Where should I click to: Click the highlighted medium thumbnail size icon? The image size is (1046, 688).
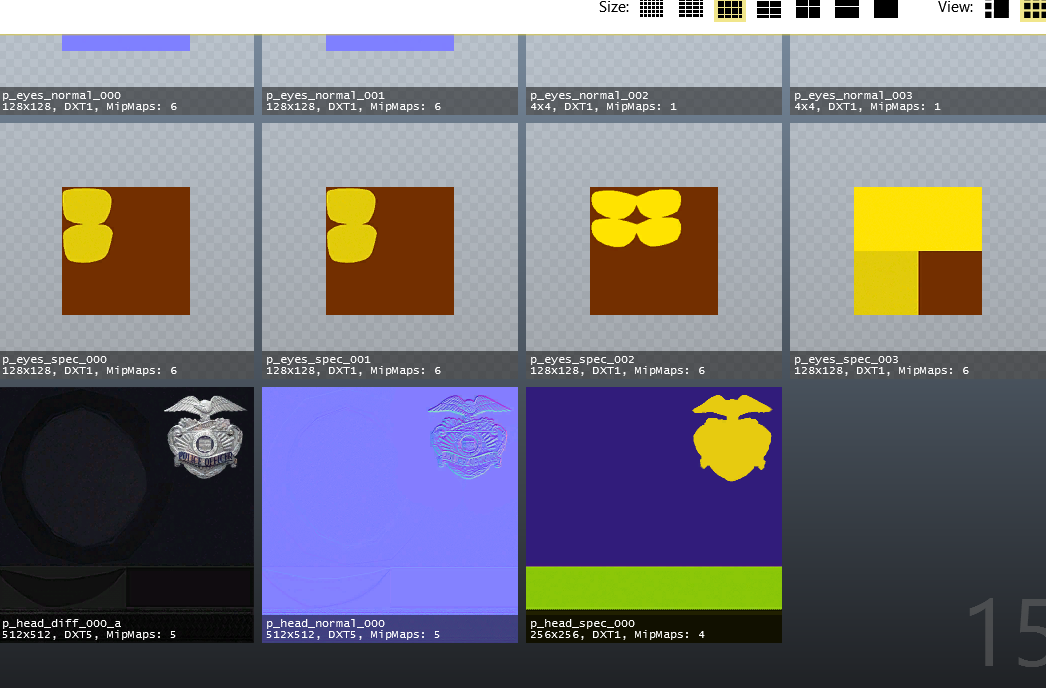[x=729, y=10]
